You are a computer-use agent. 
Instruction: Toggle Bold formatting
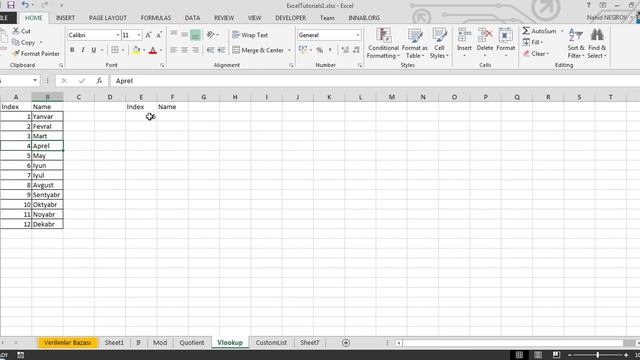click(72, 50)
